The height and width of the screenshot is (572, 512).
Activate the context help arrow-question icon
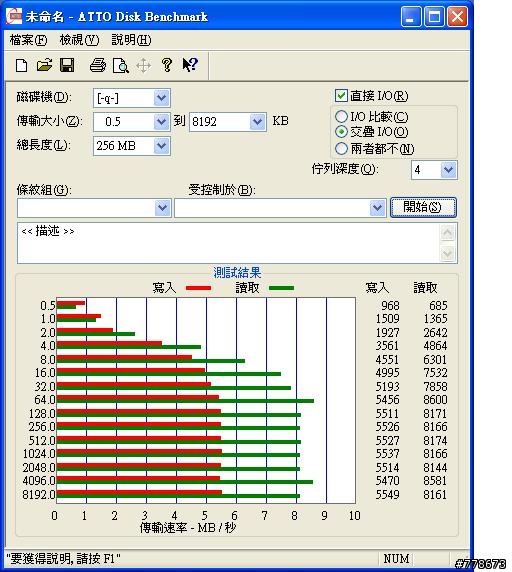point(190,65)
